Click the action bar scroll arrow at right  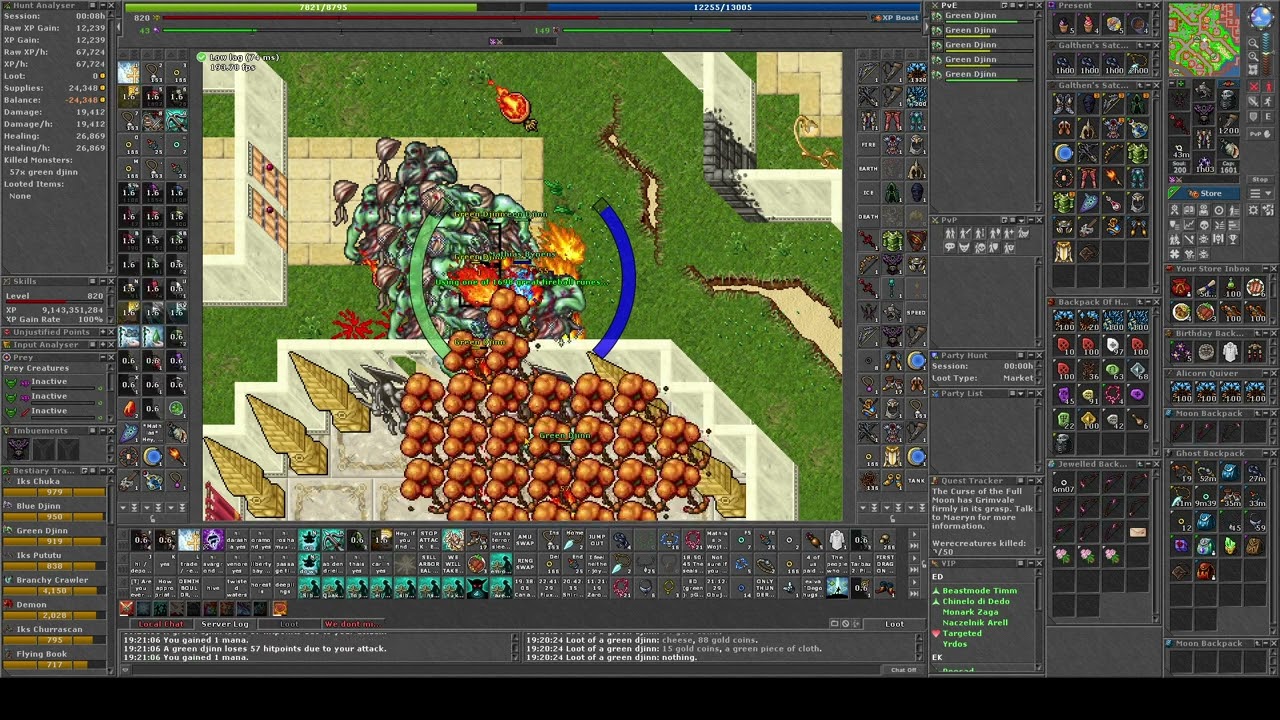[914, 534]
